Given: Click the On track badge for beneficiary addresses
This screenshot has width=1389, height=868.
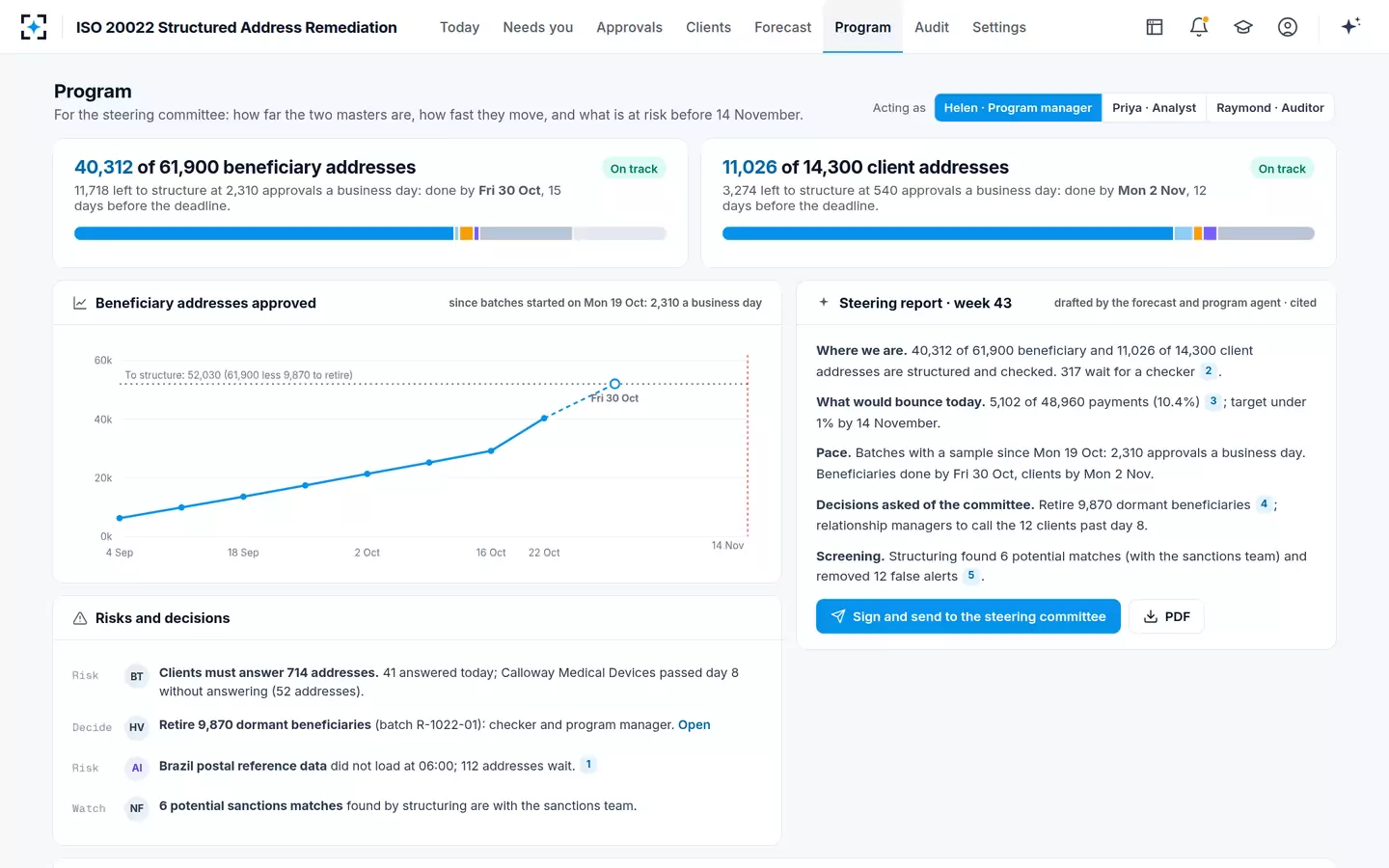Looking at the screenshot, I should (634, 169).
